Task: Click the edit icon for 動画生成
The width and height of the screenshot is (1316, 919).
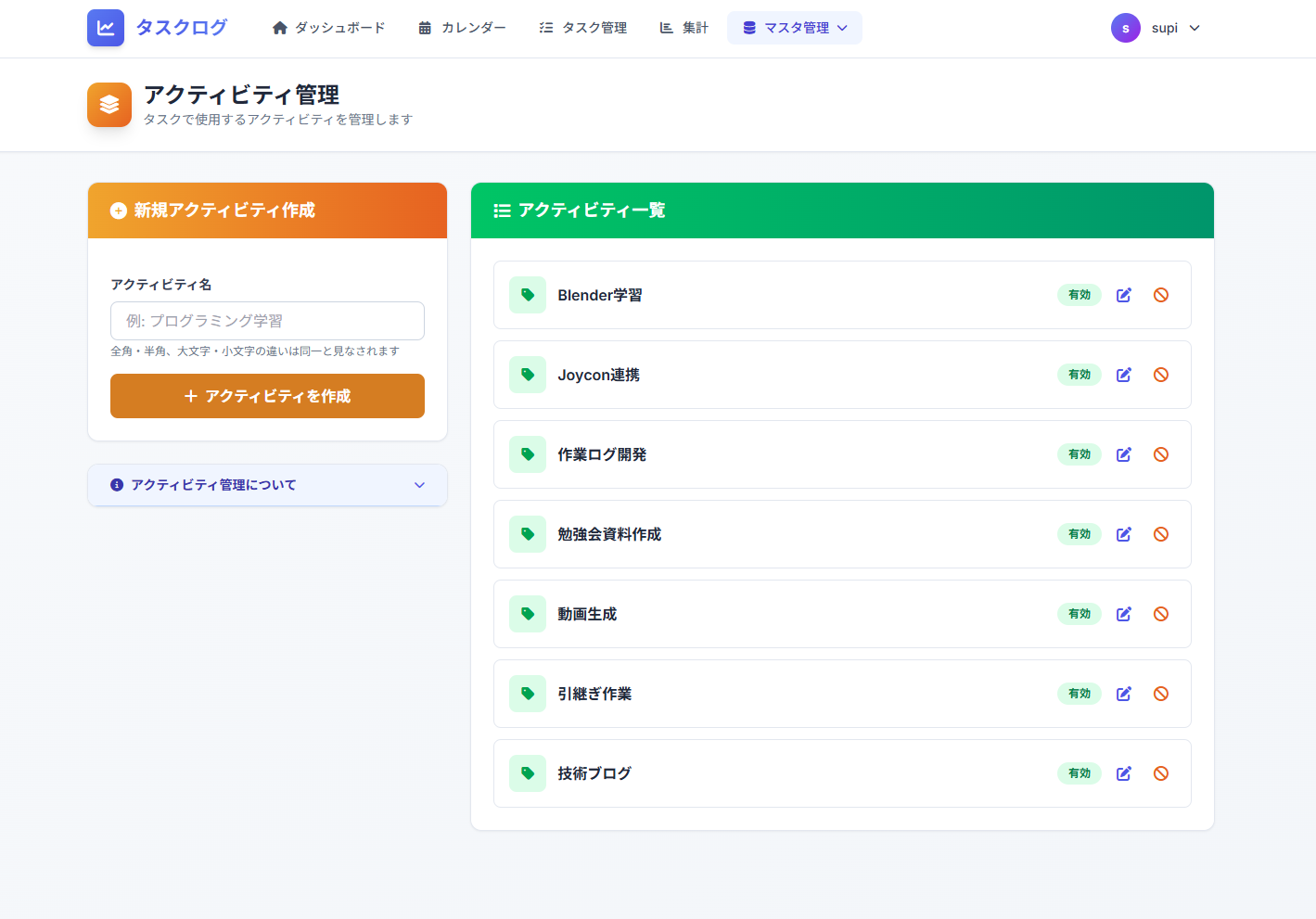Action: (1123, 614)
